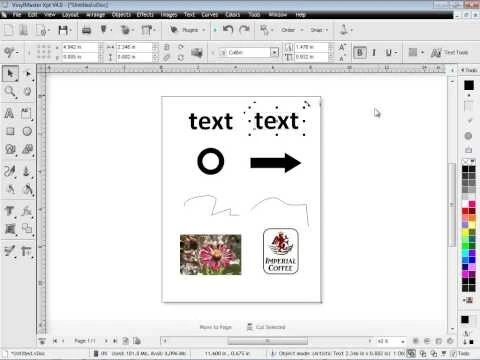Click the Undo arrow
The width and height of the screenshot is (480, 360).
[x=228, y=30]
